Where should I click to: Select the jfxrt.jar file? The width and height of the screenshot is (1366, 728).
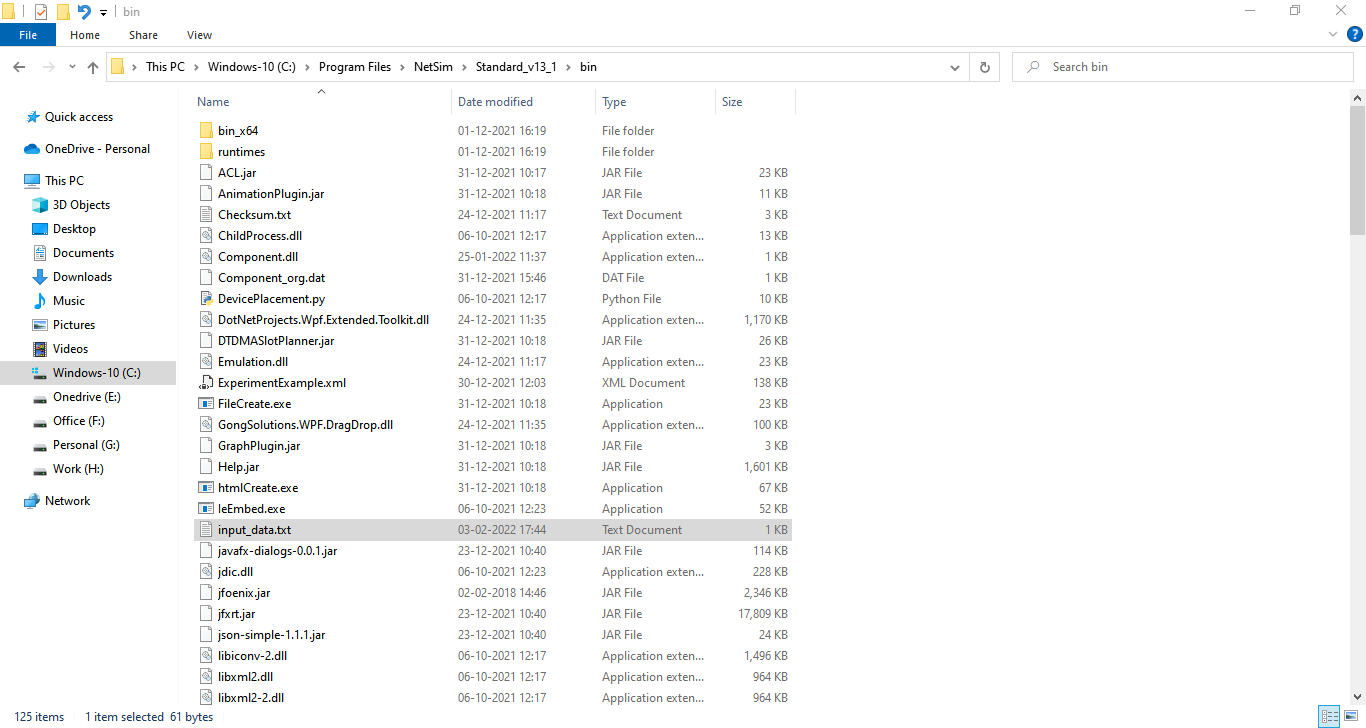(493, 614)
